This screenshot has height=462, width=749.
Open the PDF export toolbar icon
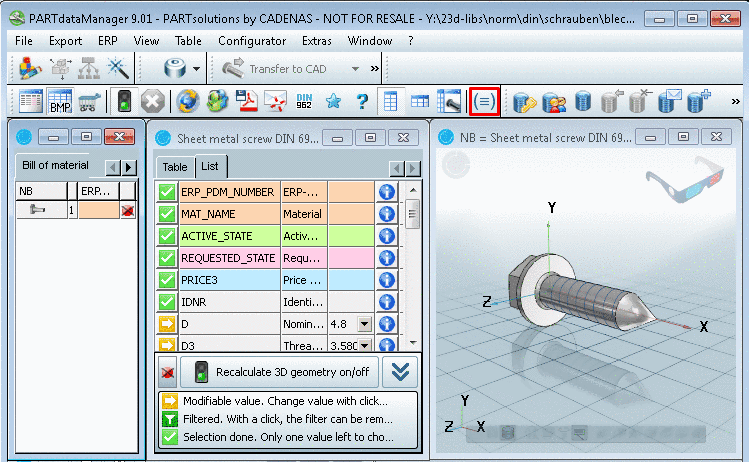tap(246, 101)
